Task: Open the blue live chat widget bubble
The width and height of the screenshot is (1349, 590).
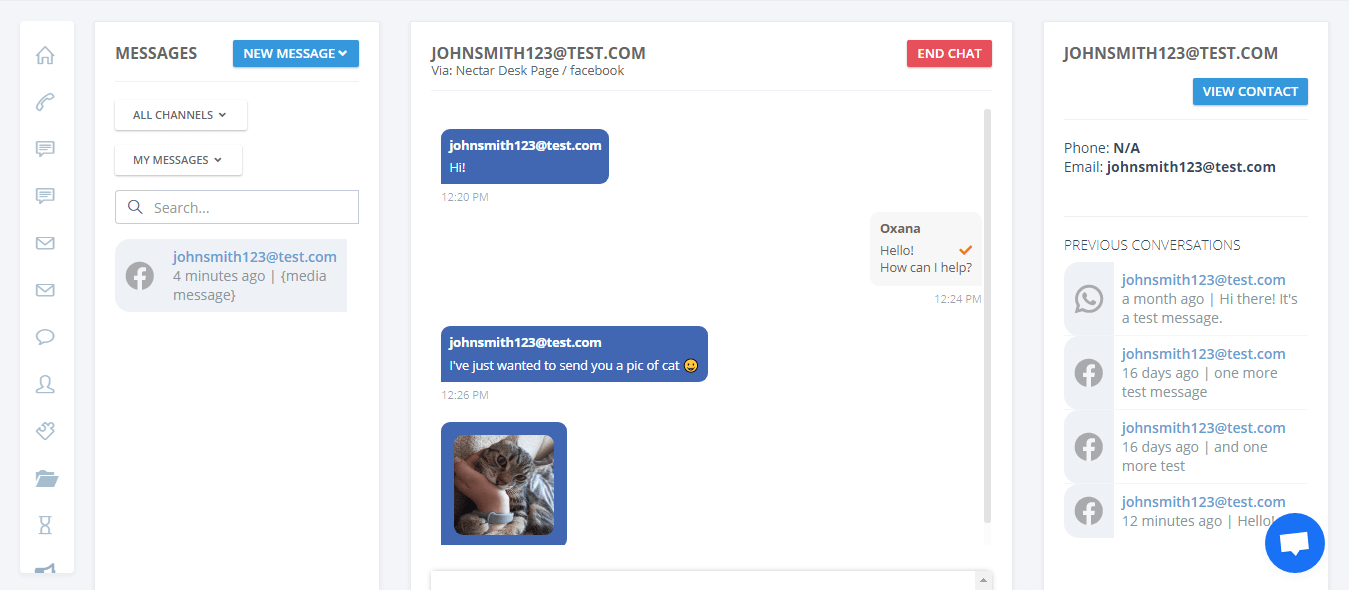Action: click(1294, 543)
